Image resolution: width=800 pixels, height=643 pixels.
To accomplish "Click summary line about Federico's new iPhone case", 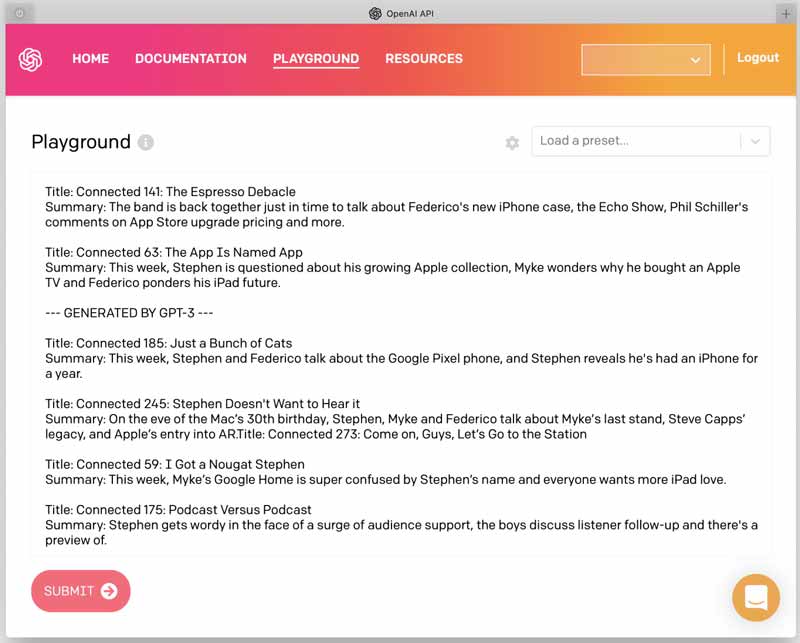I will point(396,215).
